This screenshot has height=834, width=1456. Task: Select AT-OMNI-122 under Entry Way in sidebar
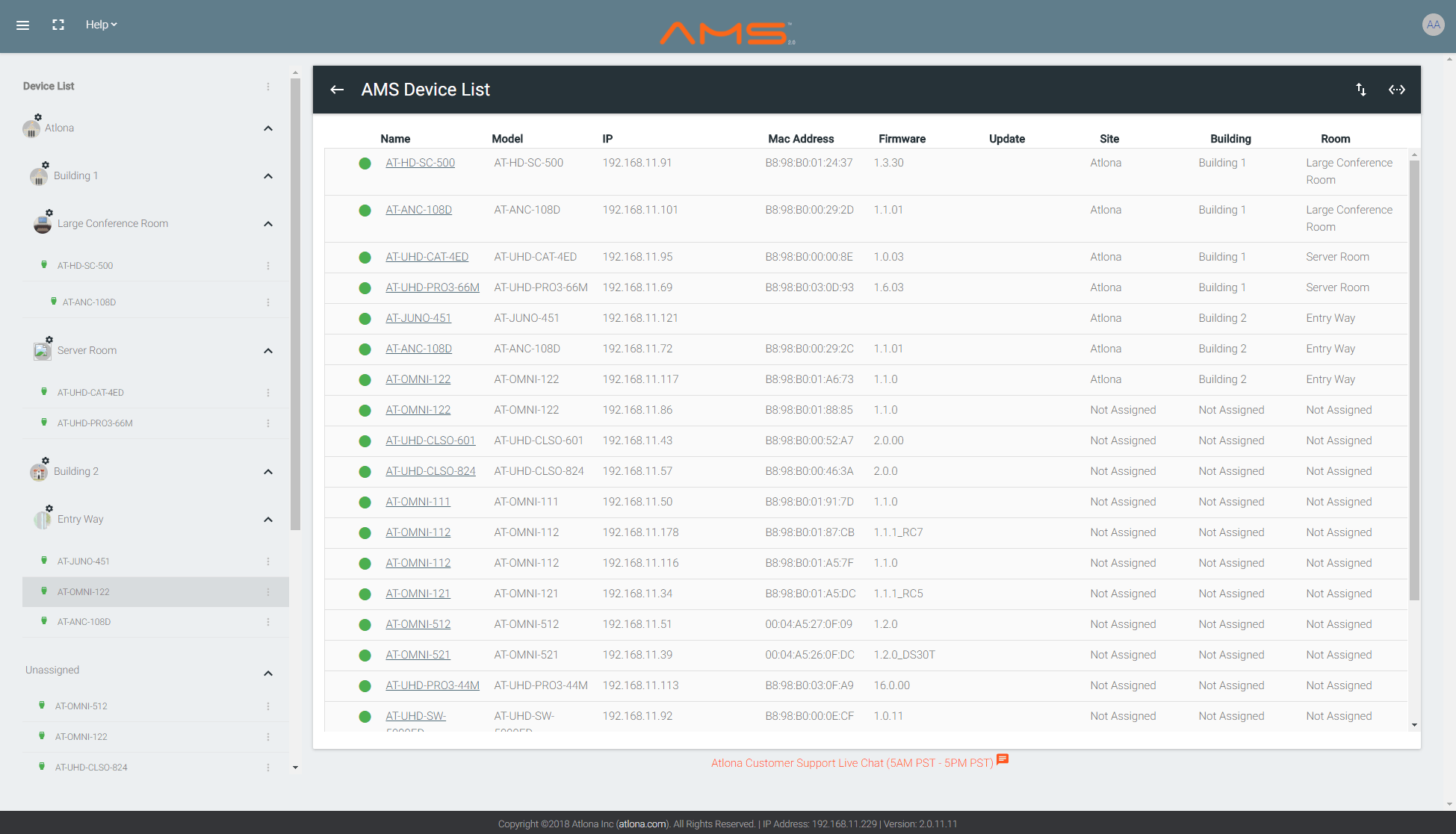click(x=84, y=592)
